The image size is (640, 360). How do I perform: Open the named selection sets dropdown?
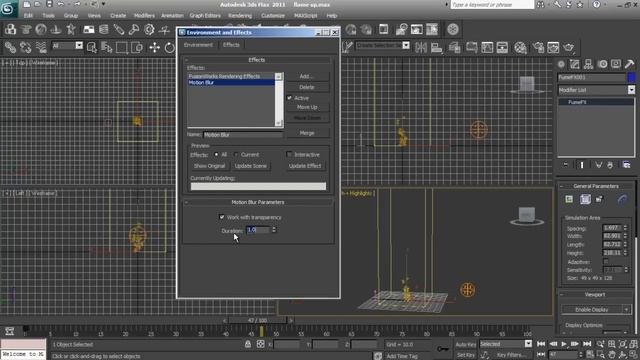406,45
